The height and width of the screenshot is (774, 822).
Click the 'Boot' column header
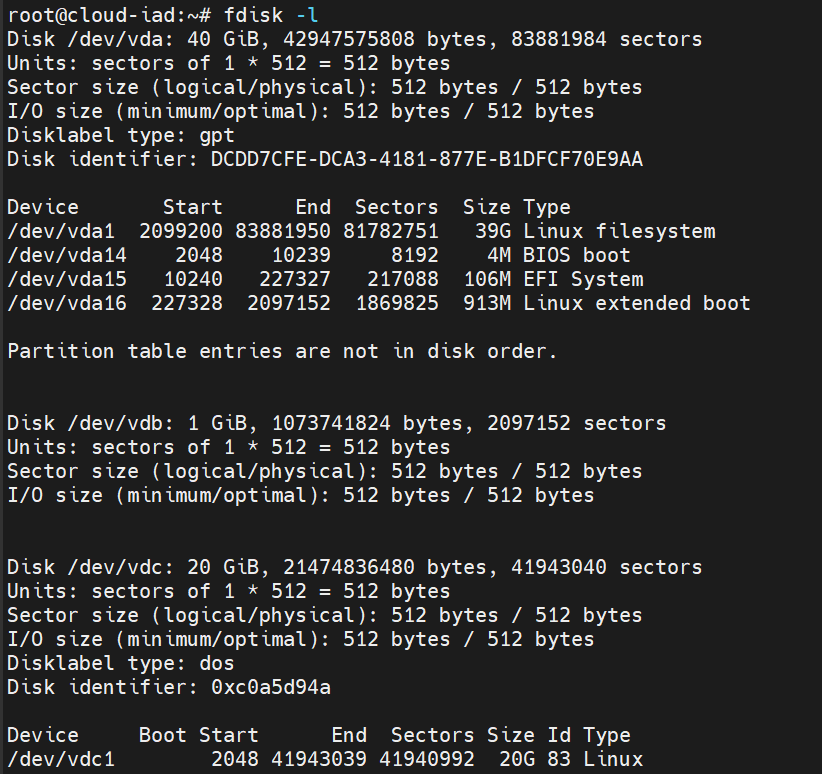pos(163,736)
